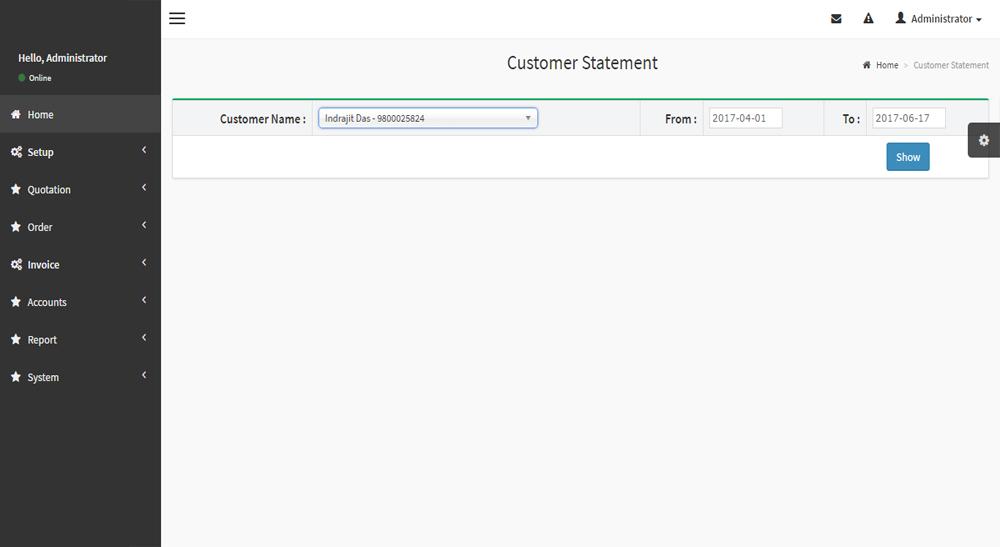Screen dimensions: 1000x547
Task: Select the Quotation sidebar item
Action: coord(80,189)
